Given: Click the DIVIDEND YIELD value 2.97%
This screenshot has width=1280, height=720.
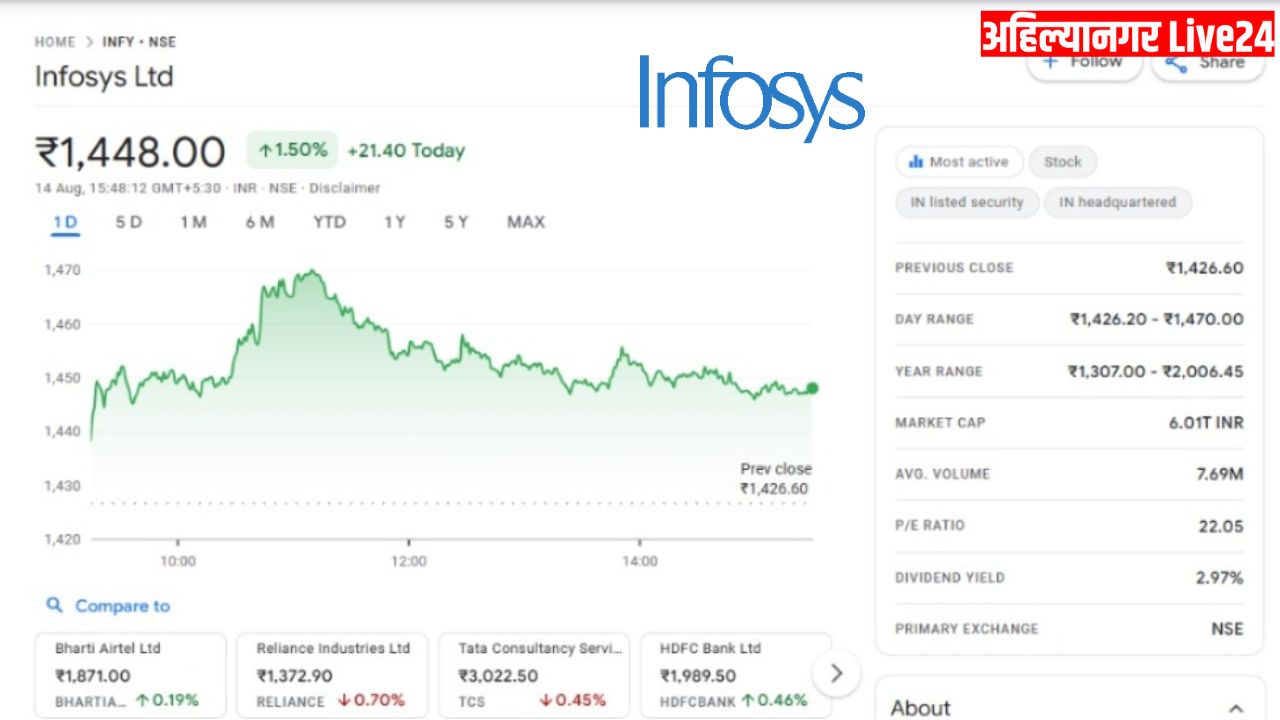Looking at the screenshot, I should pos(1220,578).
